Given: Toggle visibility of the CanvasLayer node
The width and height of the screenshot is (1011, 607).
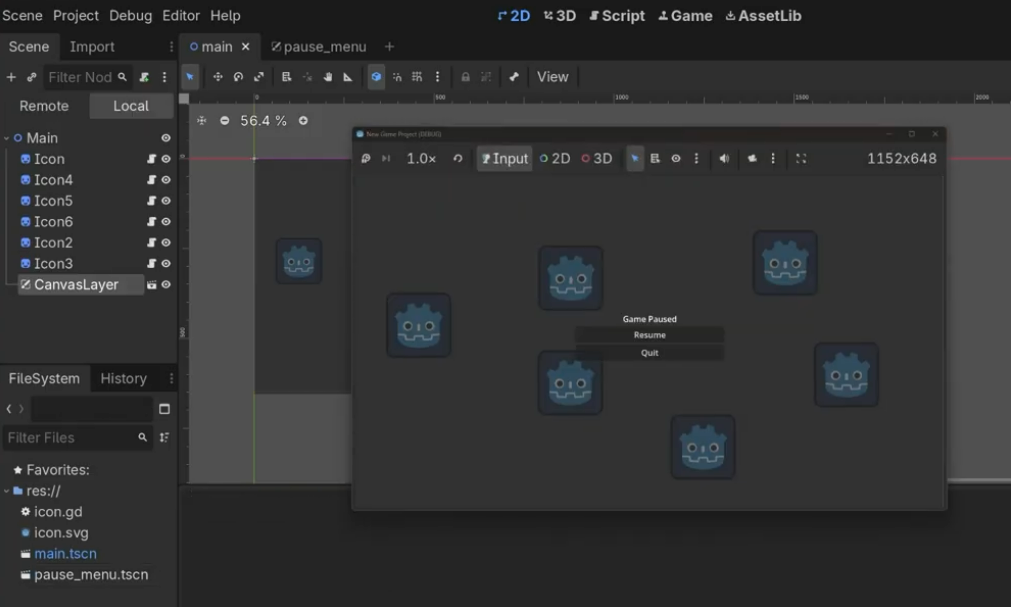Looking at the screenshot, I should 166,284.
